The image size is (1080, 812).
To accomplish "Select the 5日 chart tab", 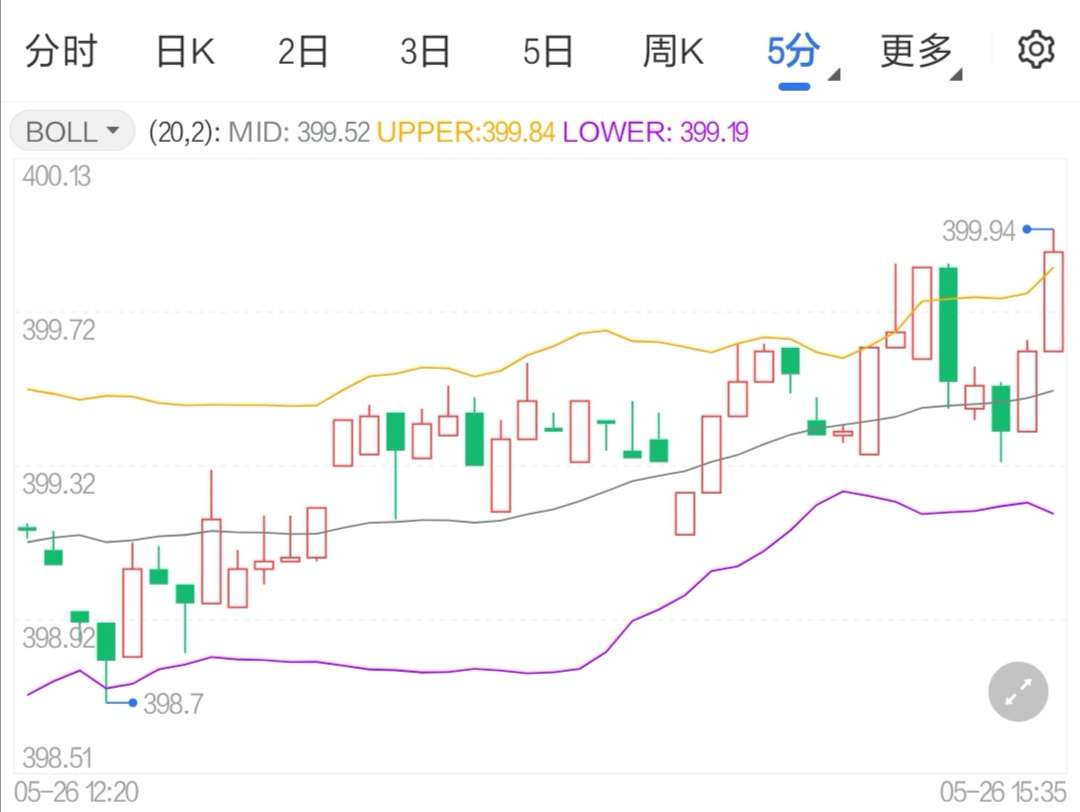I will [548, 52].
